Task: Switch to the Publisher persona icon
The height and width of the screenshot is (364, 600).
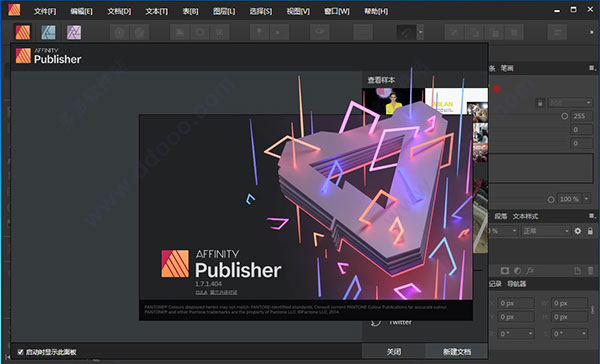Action: [23, 32]
